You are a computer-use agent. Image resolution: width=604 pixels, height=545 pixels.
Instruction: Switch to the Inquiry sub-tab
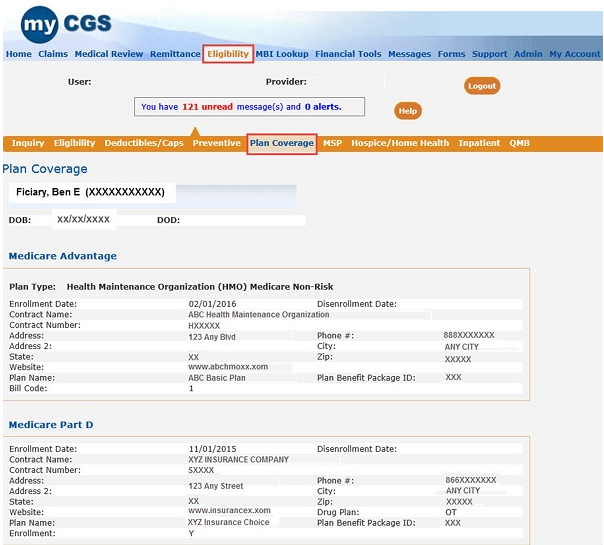coord(28,143)
